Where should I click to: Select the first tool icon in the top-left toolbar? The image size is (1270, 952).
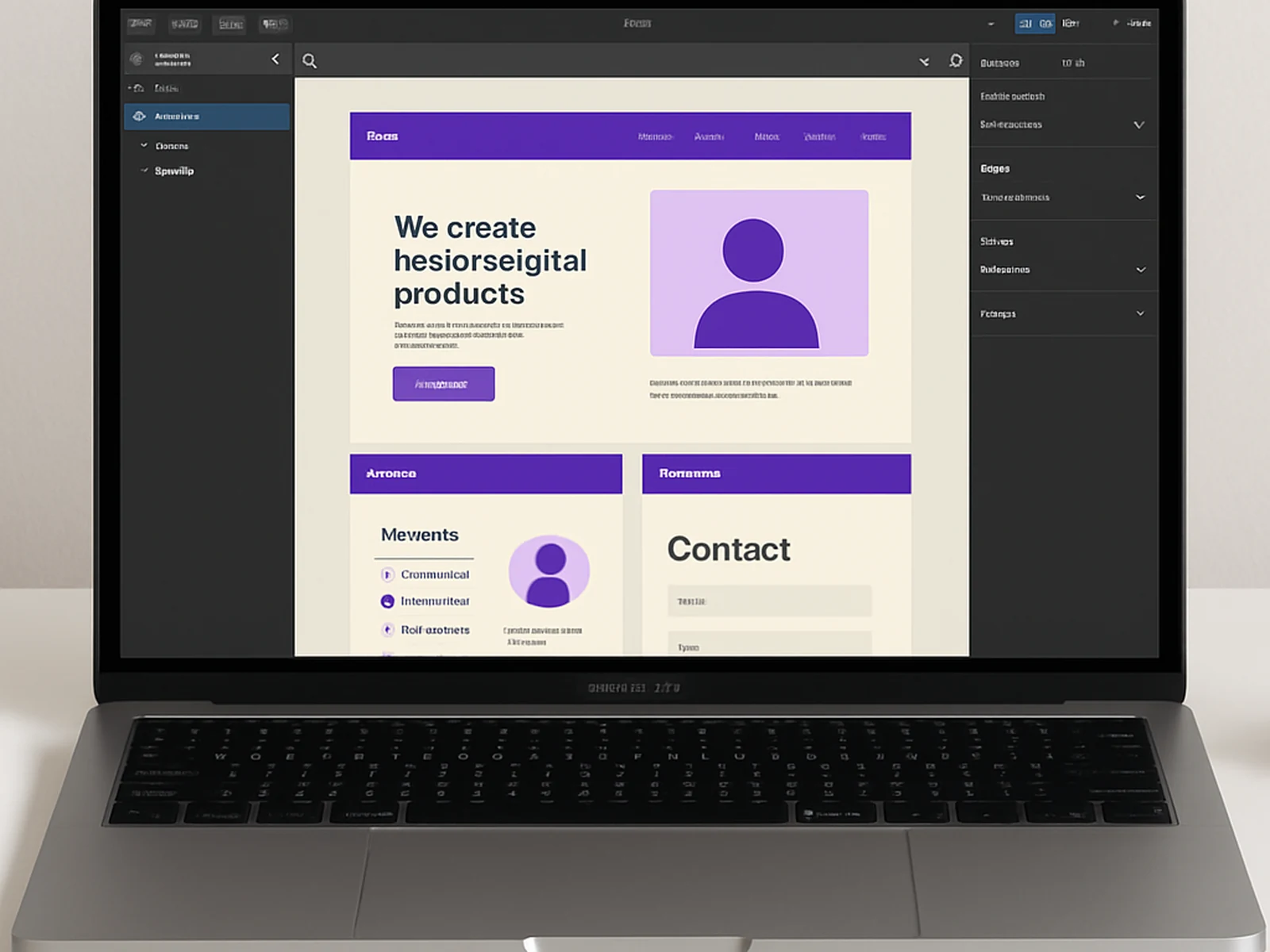[x=140, y=24]
